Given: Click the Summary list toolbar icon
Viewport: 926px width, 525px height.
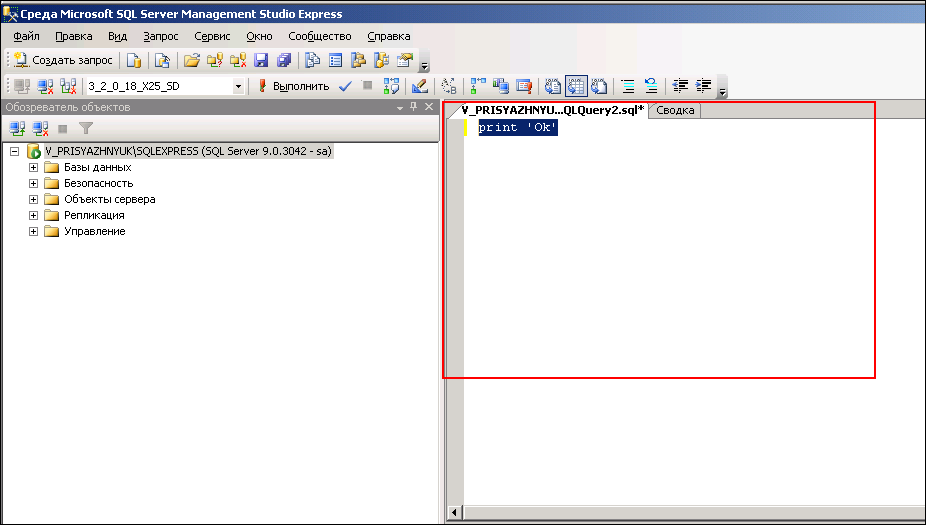Looking at the screenshot, I should [x=335, y=60].
